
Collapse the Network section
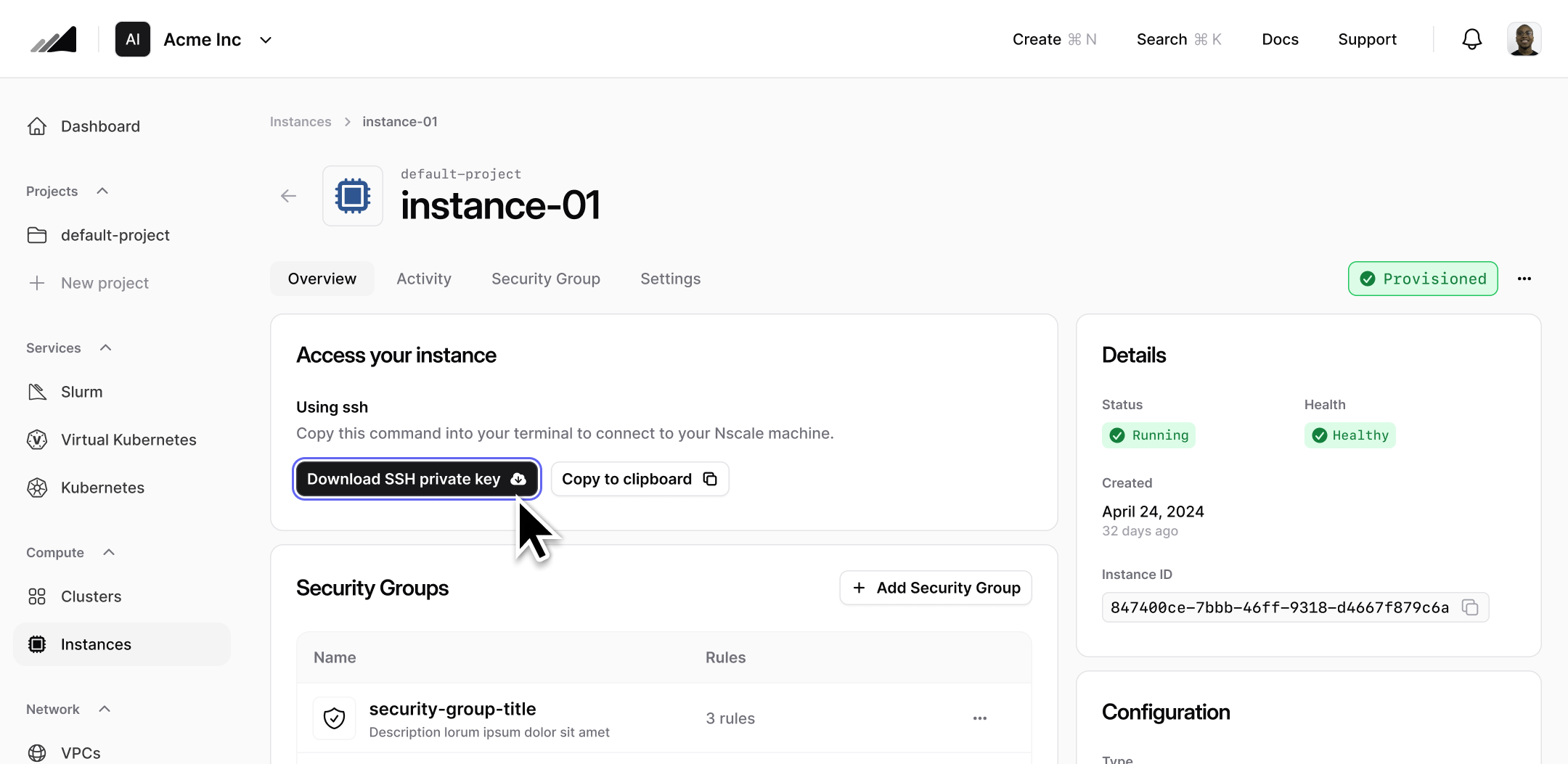(x=105, y=709)
